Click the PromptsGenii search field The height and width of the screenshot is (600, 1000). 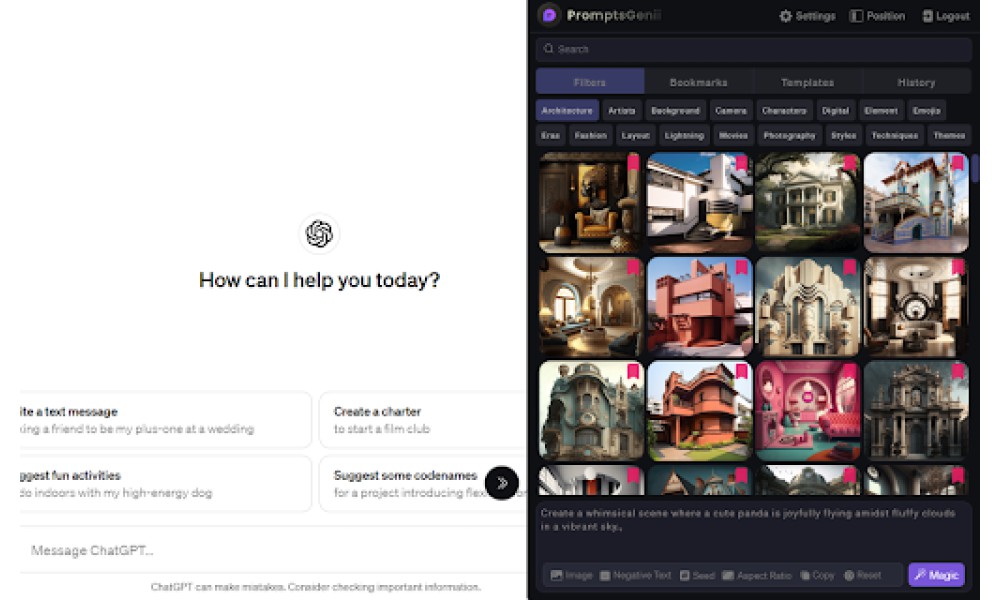pyautogui.click(x=754, y=49)
